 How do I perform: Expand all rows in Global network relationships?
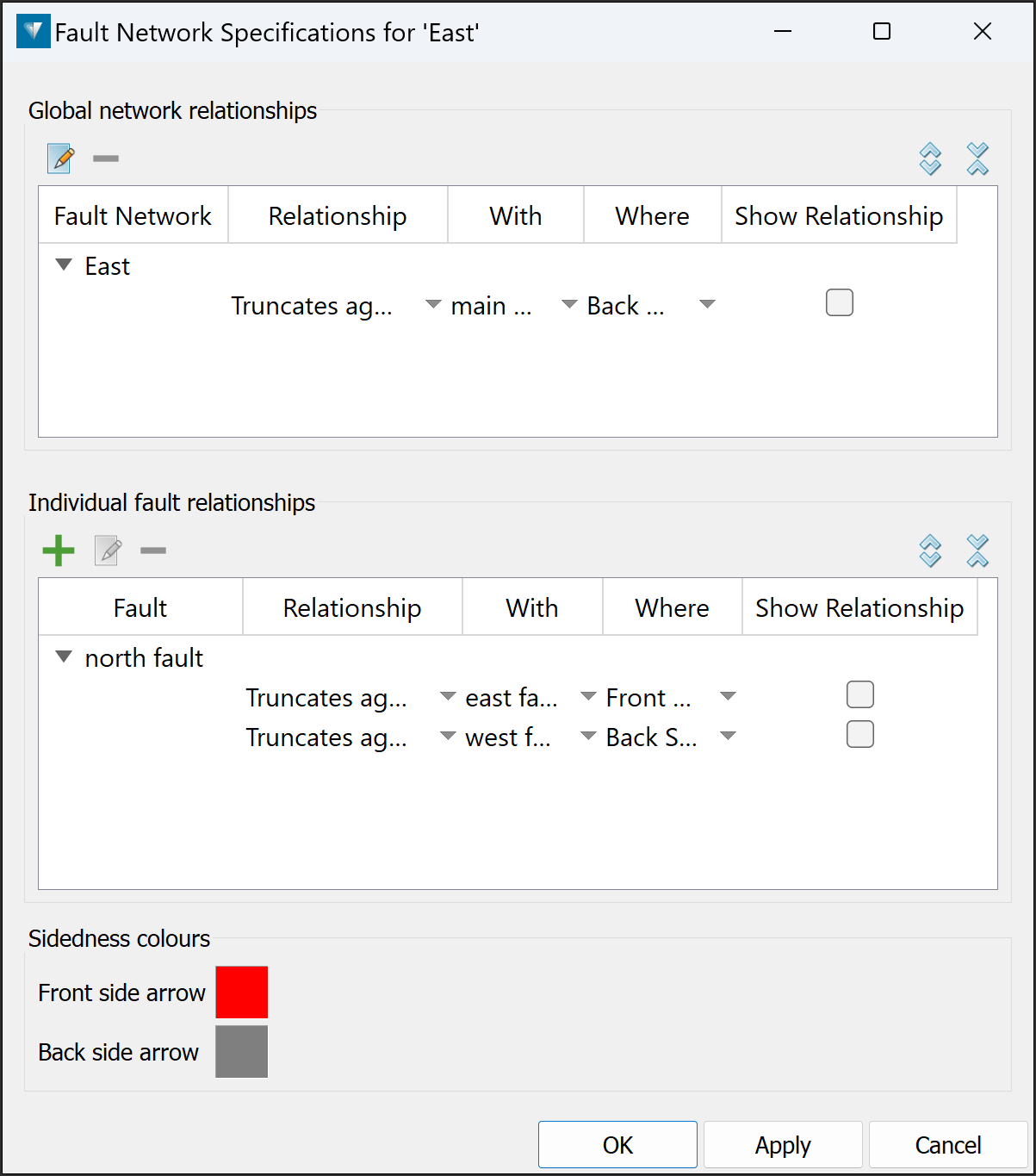(x=930, y=159)
